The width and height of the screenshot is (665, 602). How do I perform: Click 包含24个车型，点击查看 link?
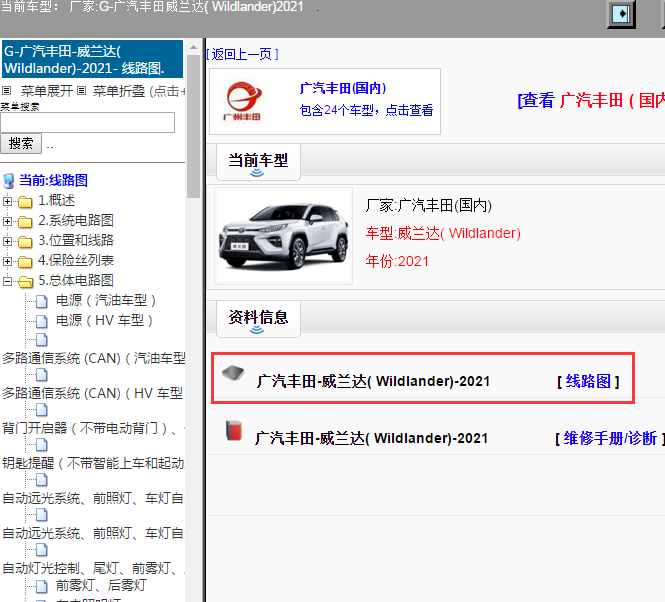[366, 110]
